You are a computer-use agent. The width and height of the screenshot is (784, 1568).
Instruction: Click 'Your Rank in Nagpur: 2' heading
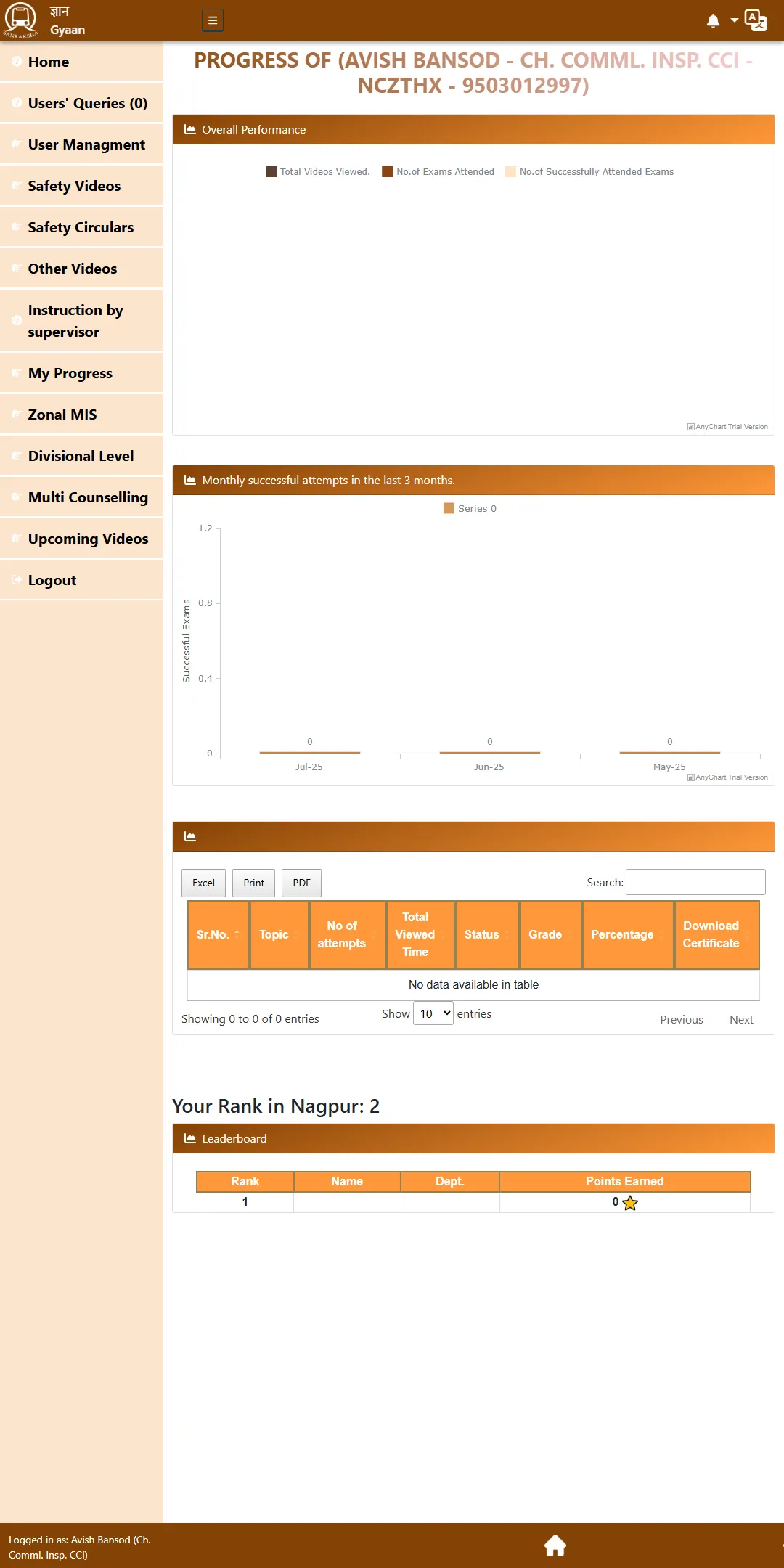276,1106
